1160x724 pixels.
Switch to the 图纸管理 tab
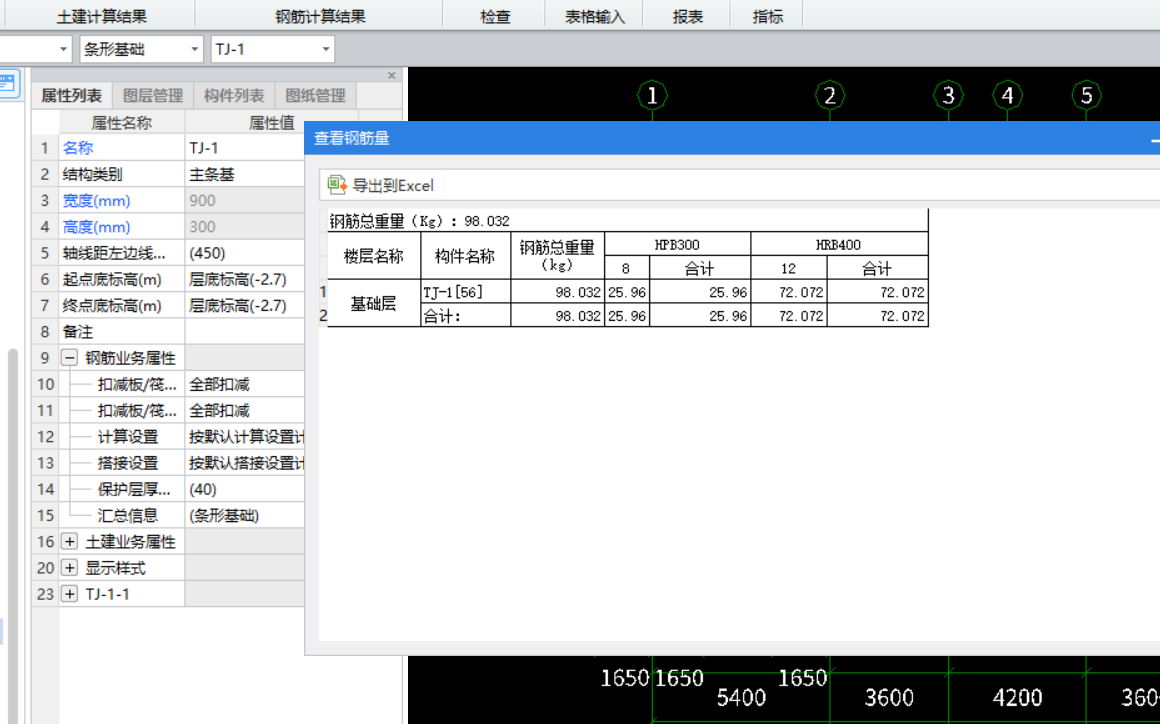[315, 95]
